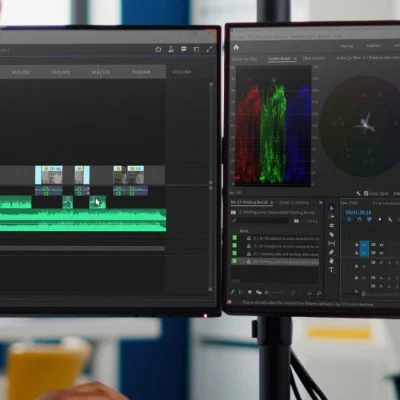Select the Hand tool
Viewport: 400px width, 400px height.
332,261
